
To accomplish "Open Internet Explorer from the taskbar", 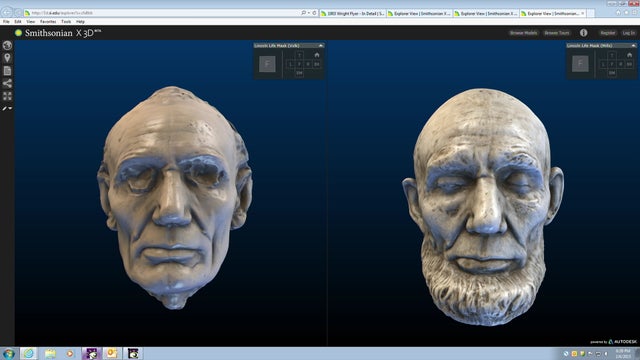I will tap(29, 353).
